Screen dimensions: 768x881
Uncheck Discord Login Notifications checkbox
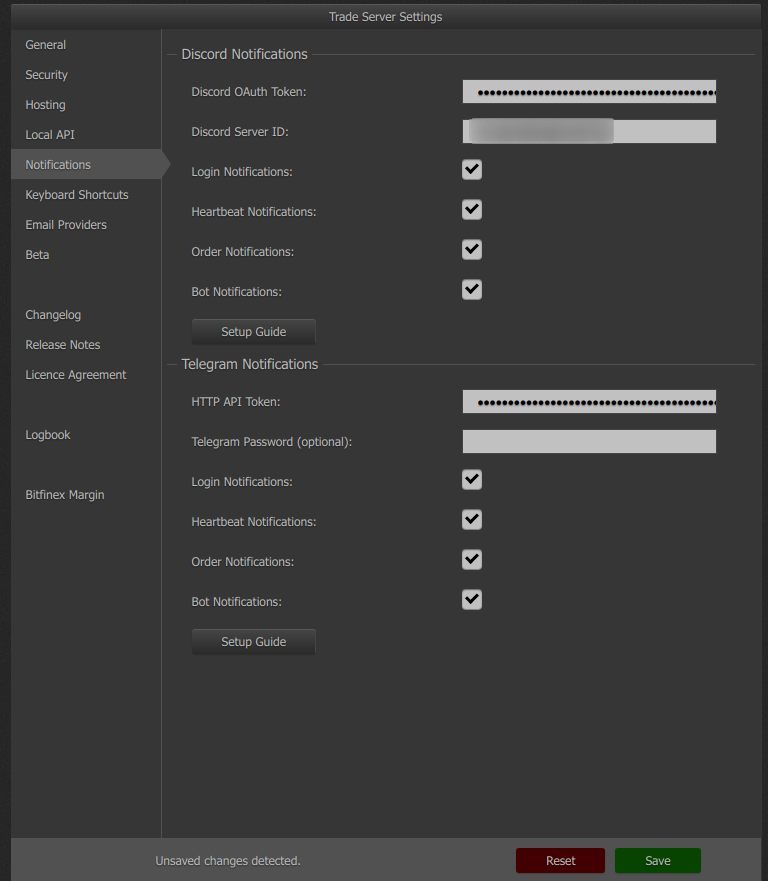[472, 170]
